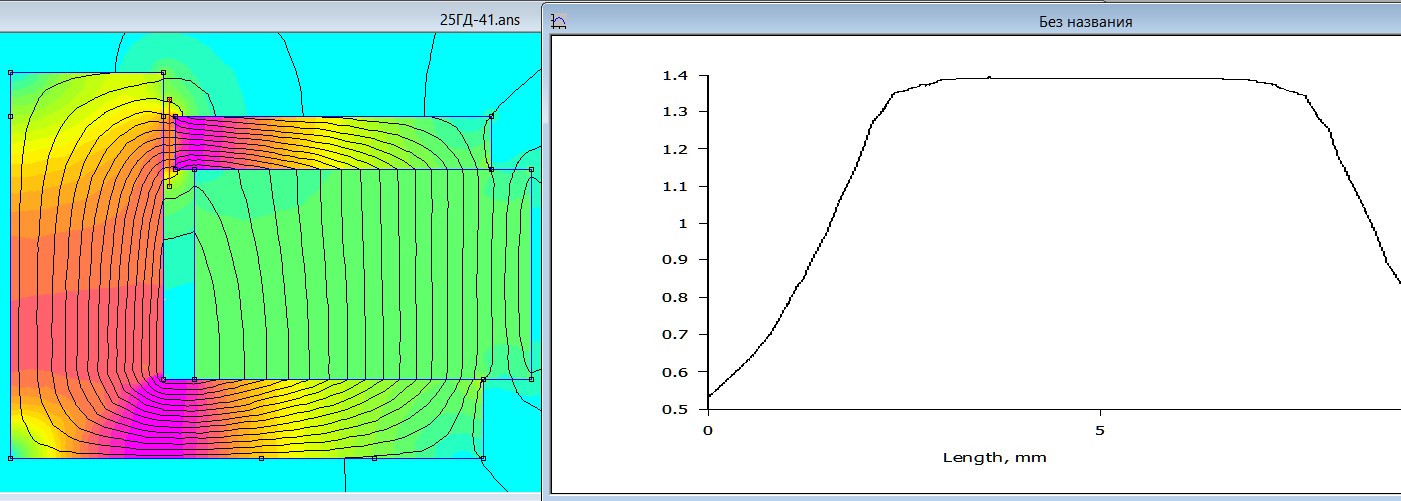Click the bottom-right corner node of bottom plate
The image size is (1401, 501).
pos(483,458)
